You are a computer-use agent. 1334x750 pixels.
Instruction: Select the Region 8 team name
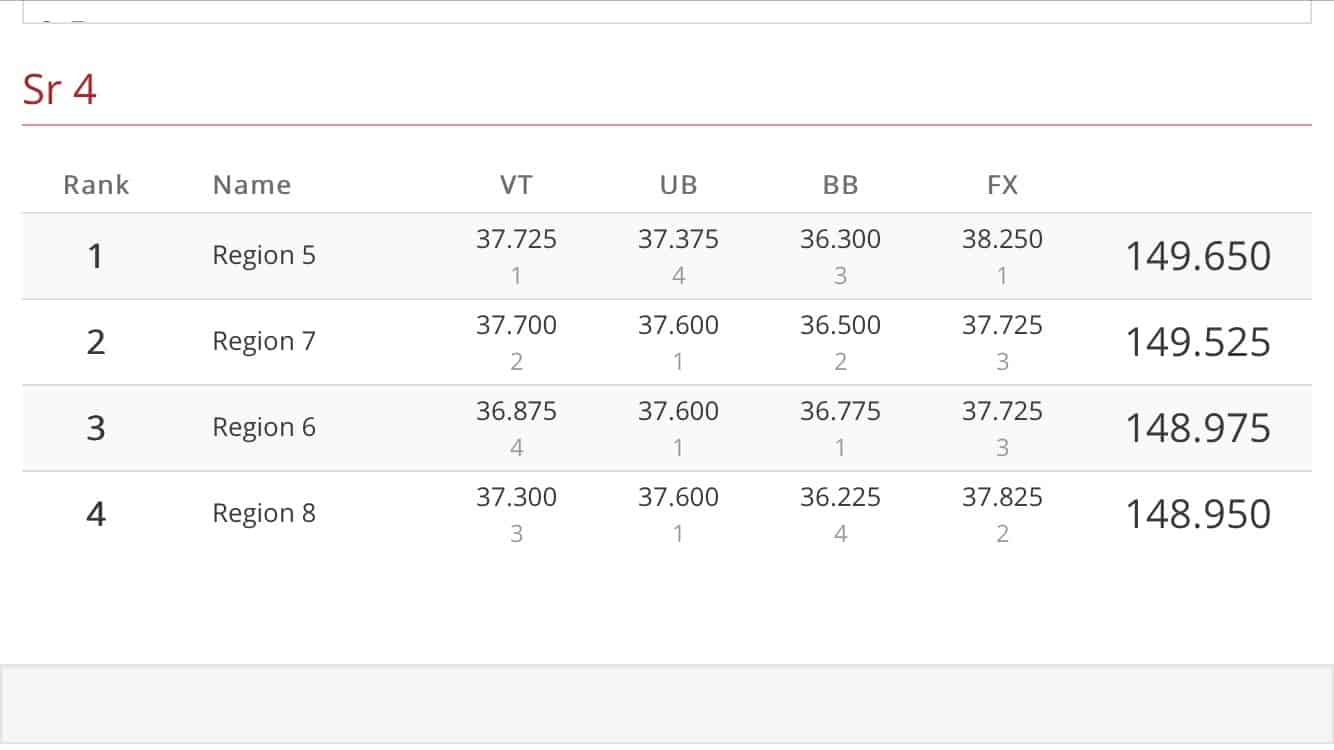(x=264, y=514)
